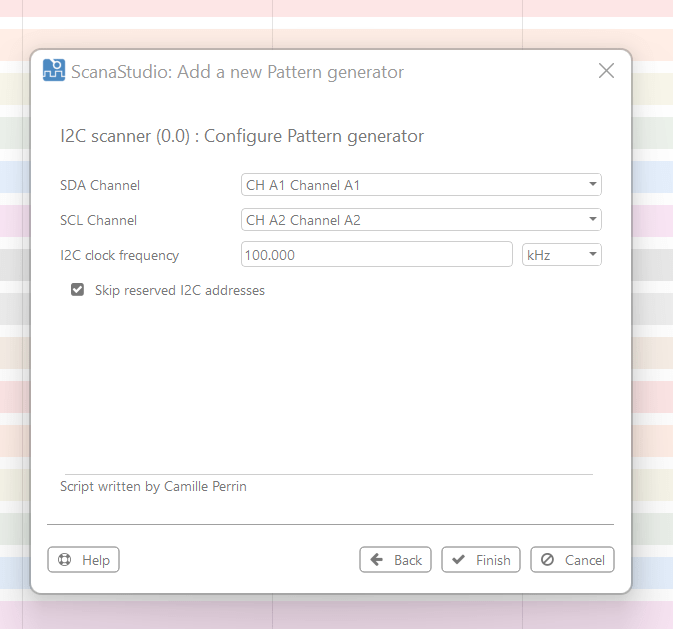Click the Cancel circle-slash icon
Viewport: 673px width, 629px height.
pyautogui.click(x=547, y=560)
